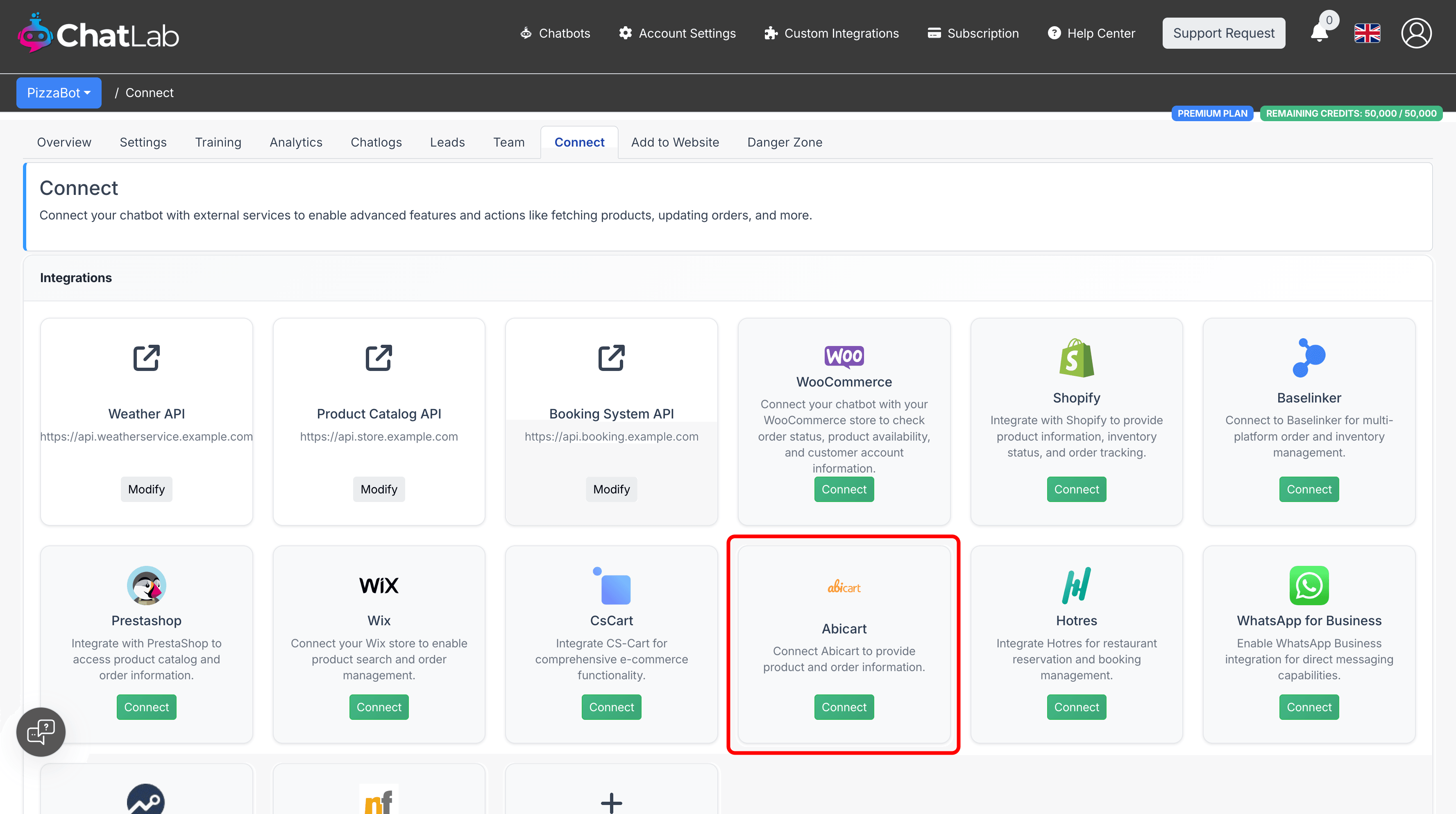Click the WooCommerce logo icon
1456x814 pixels.
click(844, 357)
